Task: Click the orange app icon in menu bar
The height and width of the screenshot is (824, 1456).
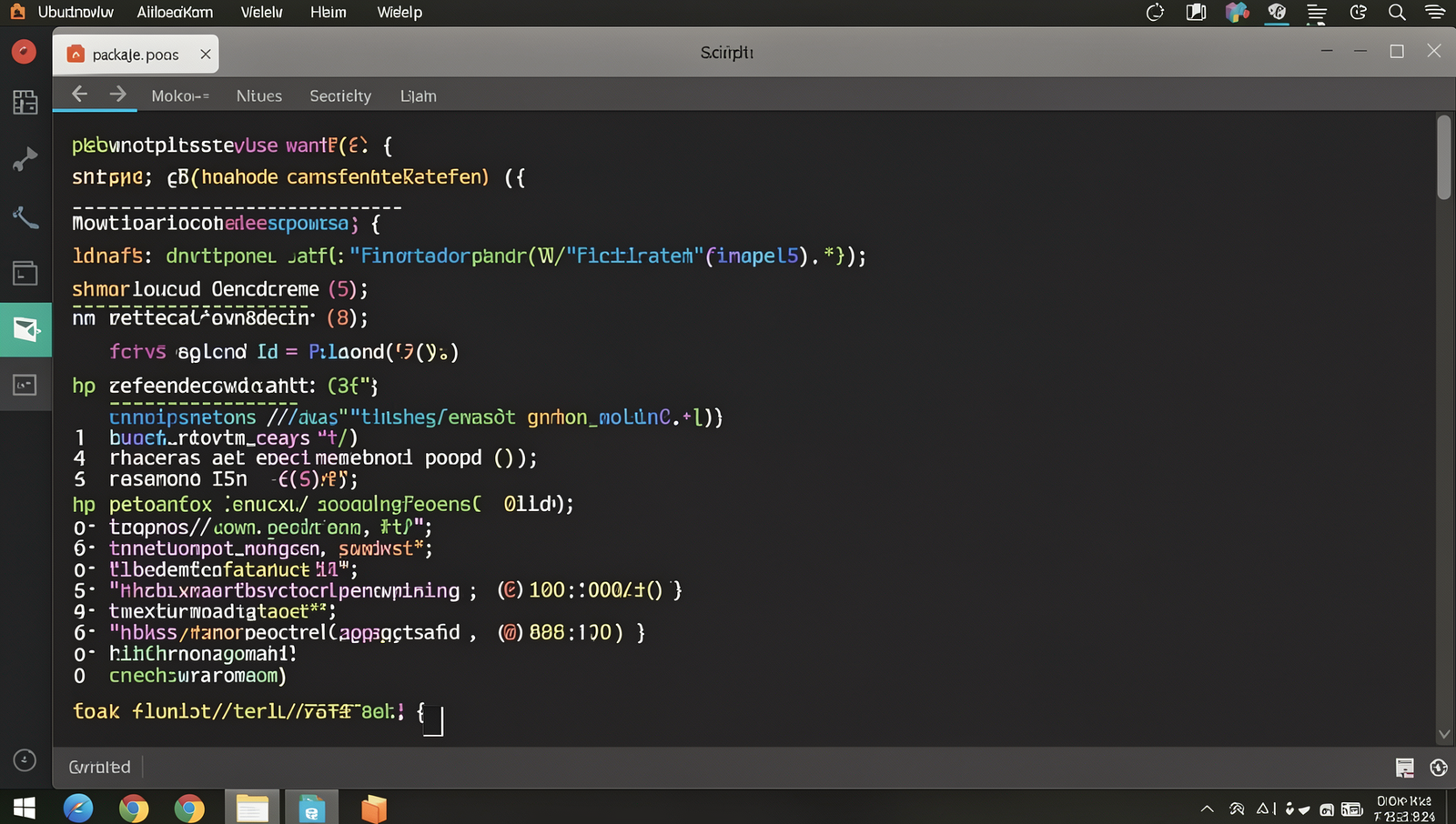Action: tap(17, 12)
